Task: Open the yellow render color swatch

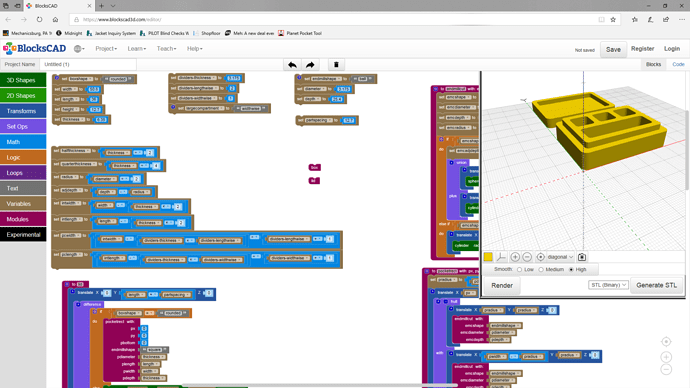Action: point(488,257)
